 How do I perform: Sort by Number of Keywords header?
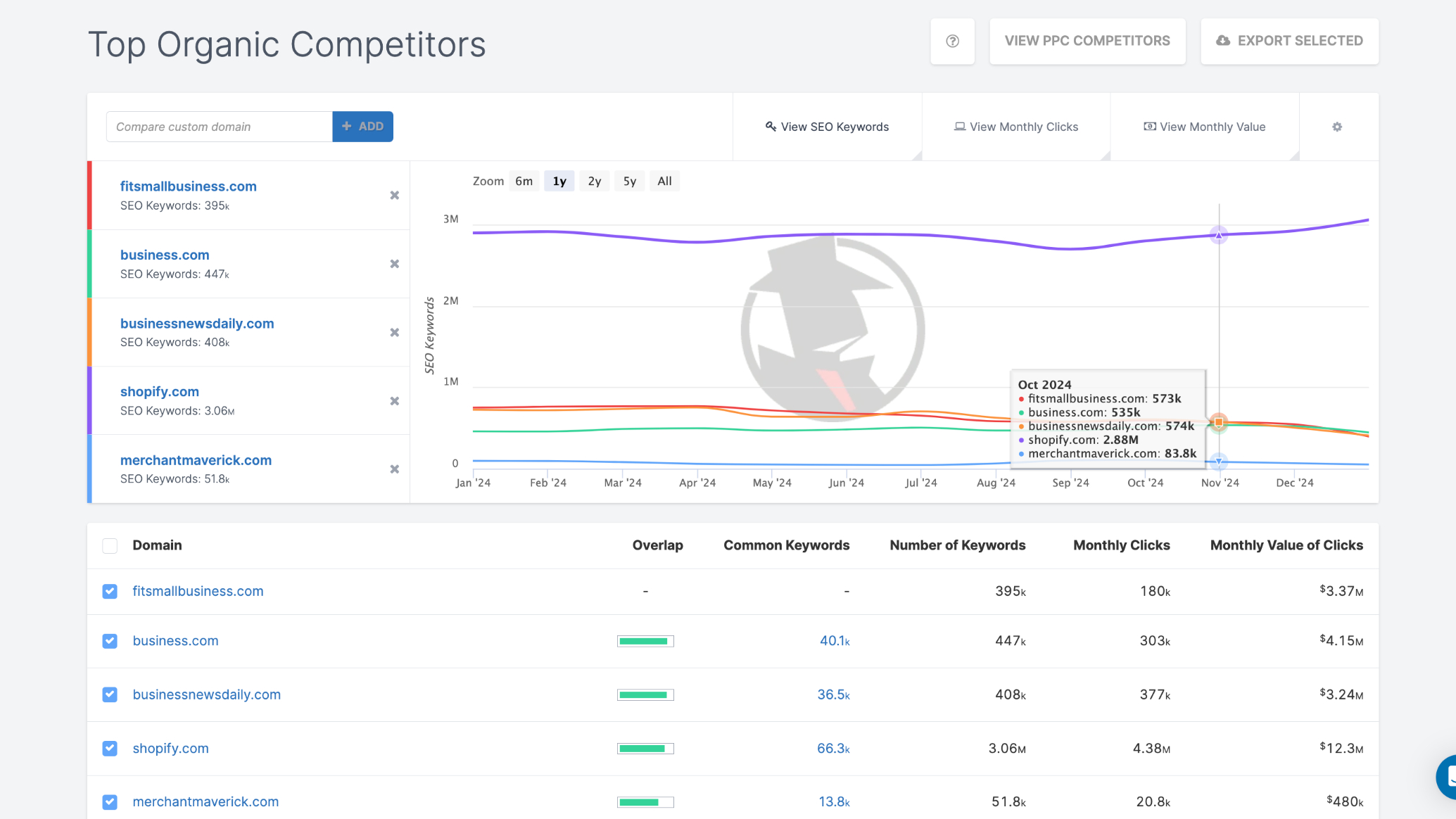coord(957,545)
